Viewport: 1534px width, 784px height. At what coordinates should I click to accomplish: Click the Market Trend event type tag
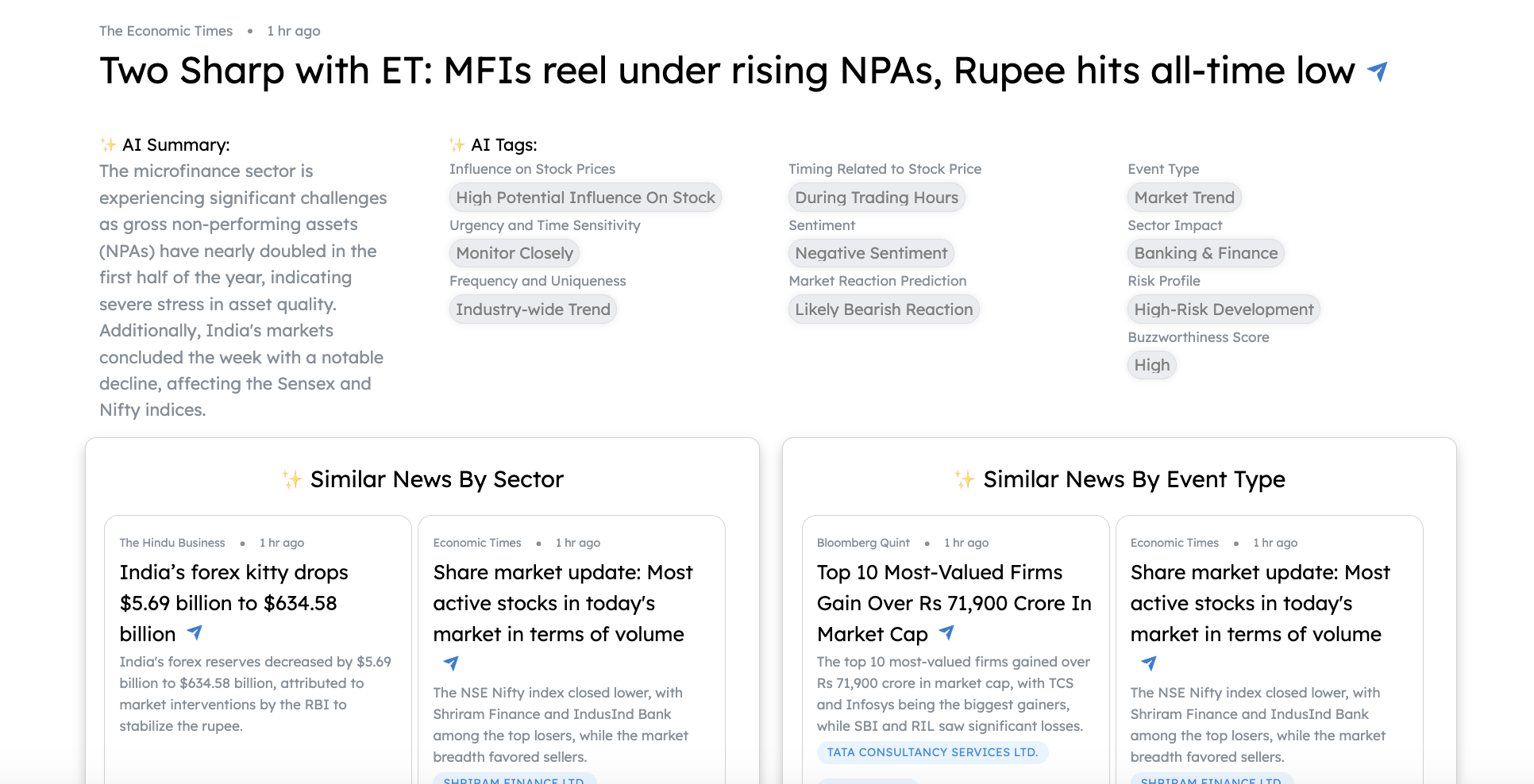[x=1184, y=198]
